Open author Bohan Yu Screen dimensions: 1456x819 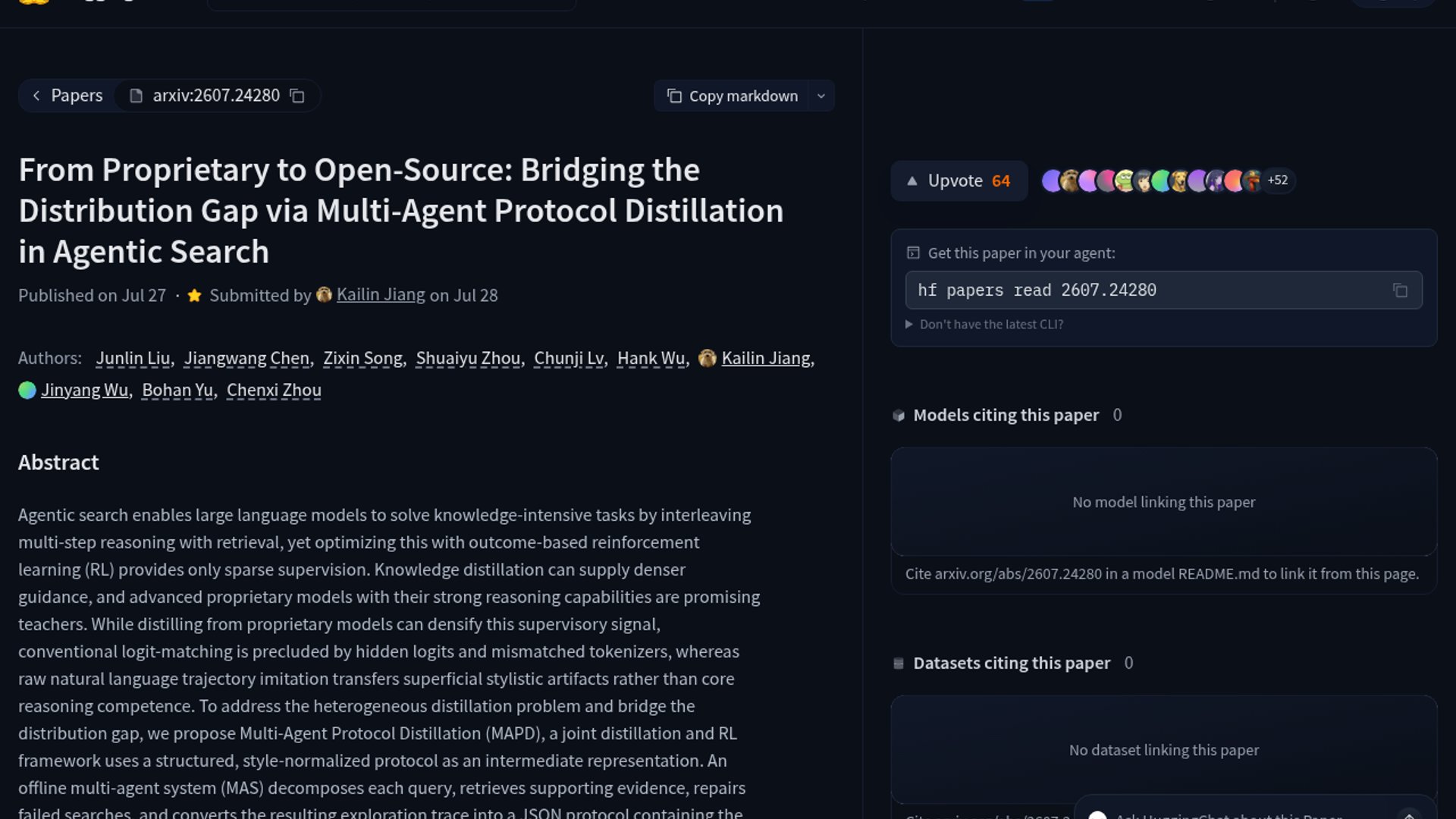177,390
